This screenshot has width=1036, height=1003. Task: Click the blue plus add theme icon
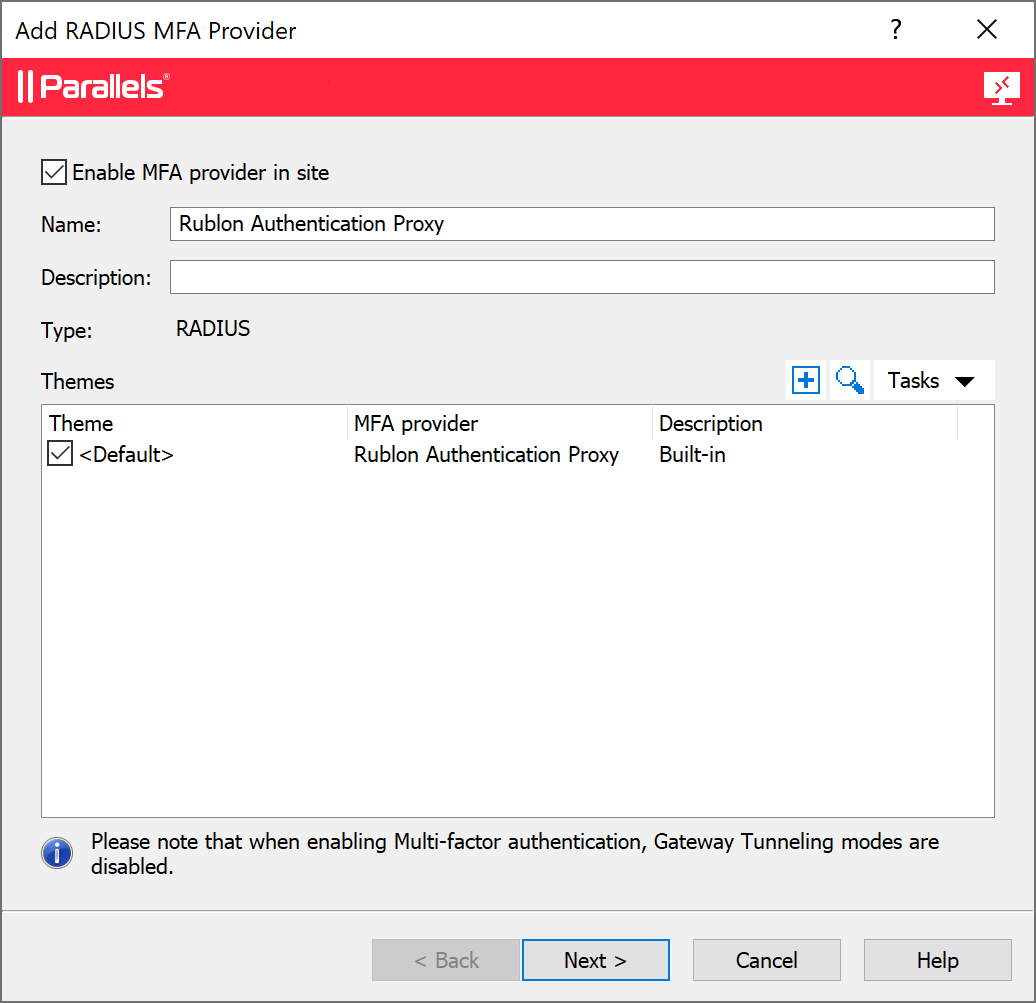(x=805, y=381)
